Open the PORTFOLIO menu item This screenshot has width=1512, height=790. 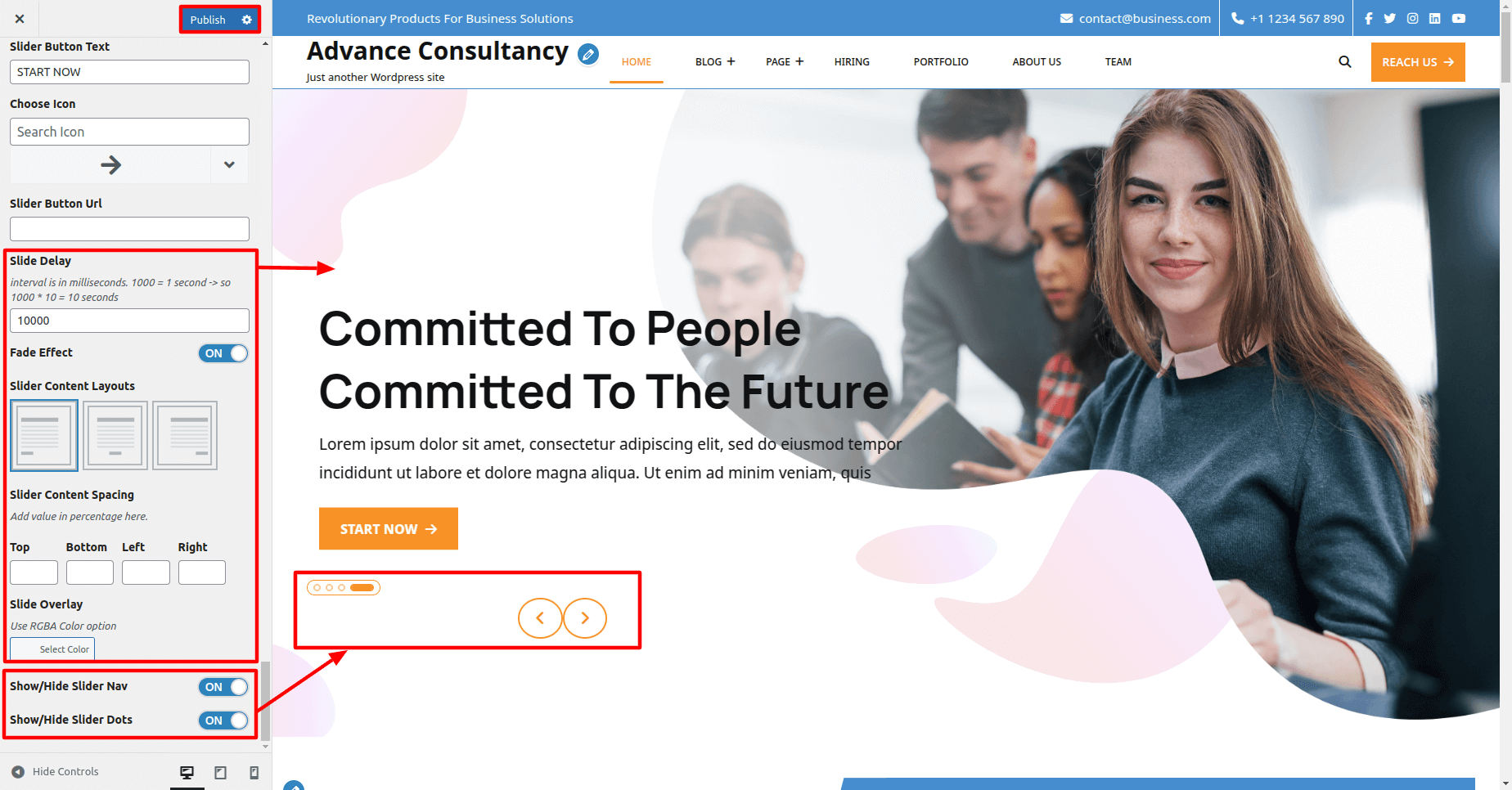point(941,61)
